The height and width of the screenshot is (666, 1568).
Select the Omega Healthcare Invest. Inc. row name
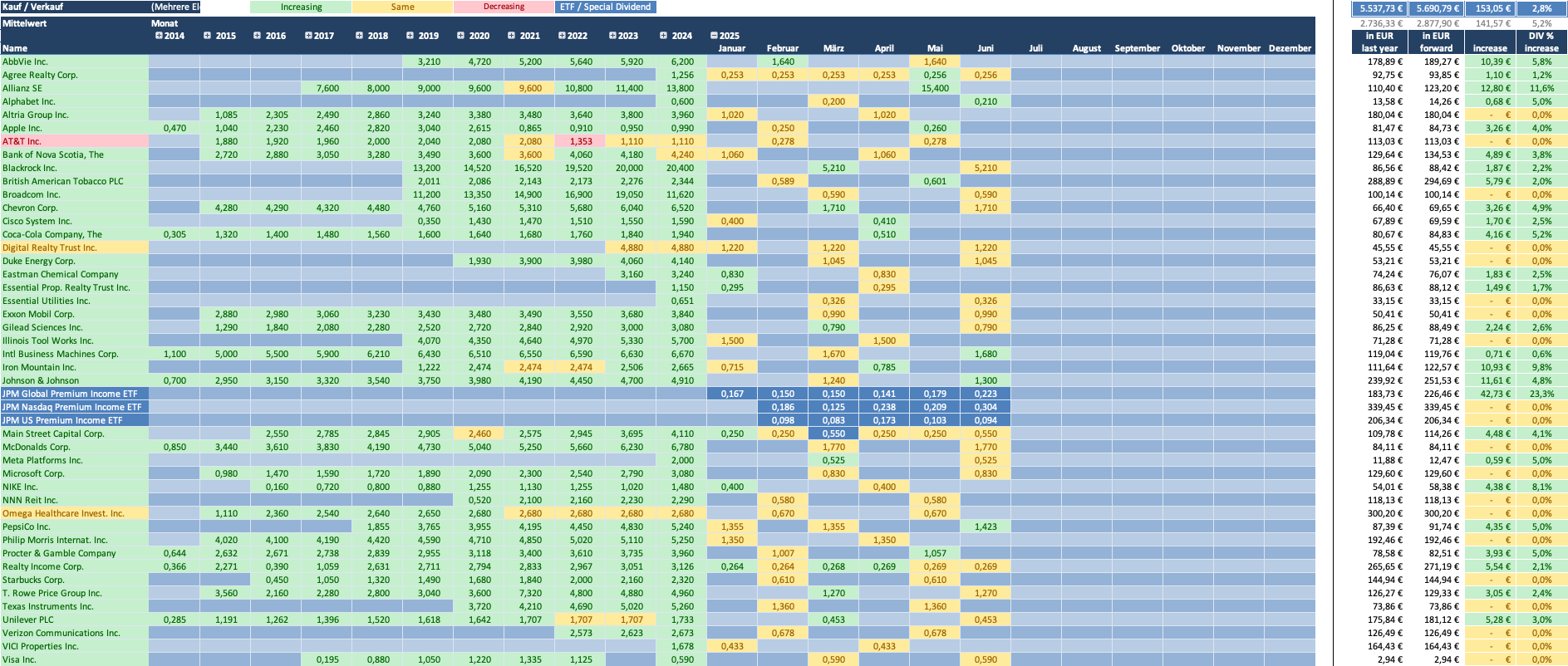coord(75,513)
